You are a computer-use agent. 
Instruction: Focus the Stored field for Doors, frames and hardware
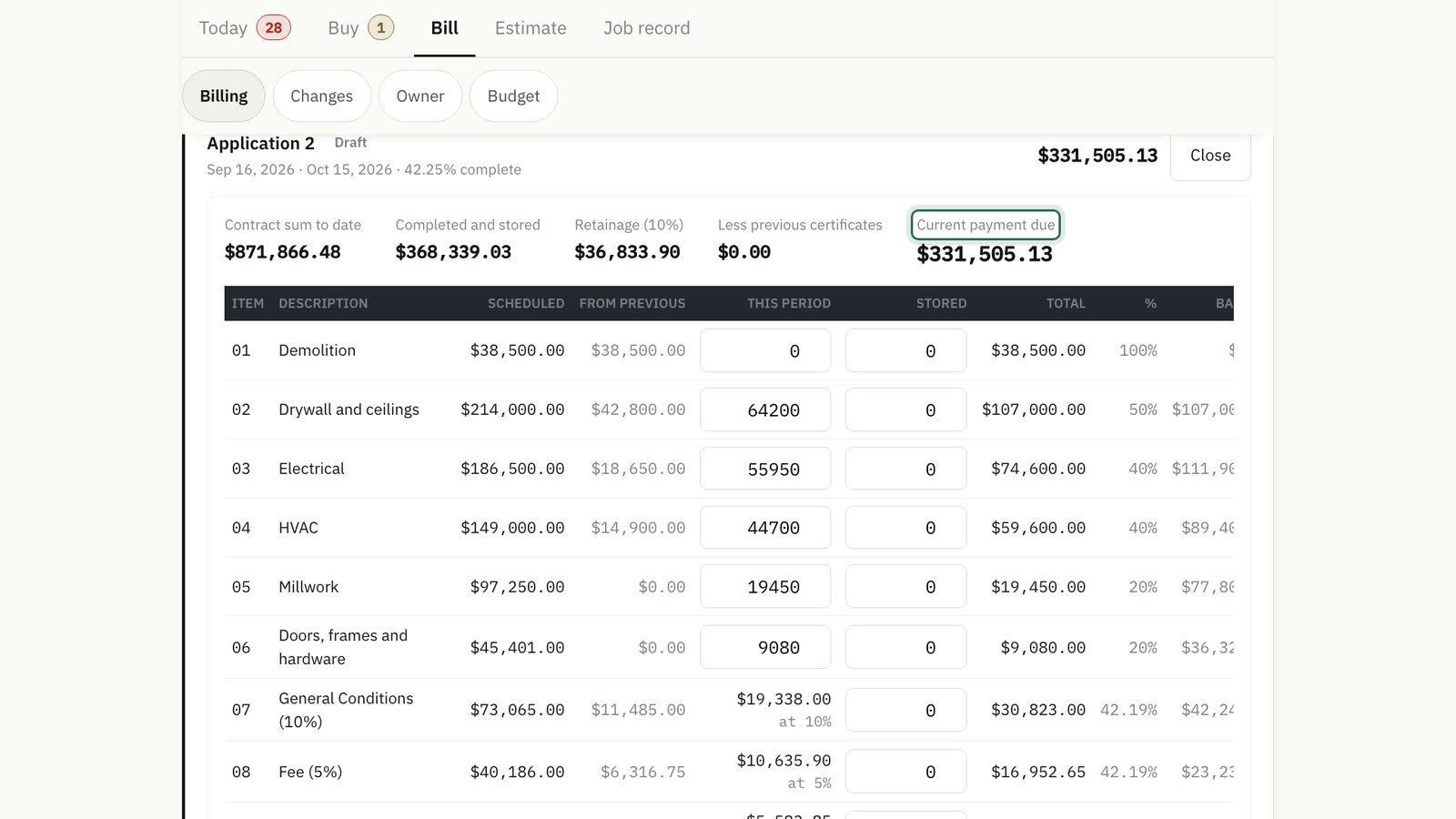tap(905, 647)
